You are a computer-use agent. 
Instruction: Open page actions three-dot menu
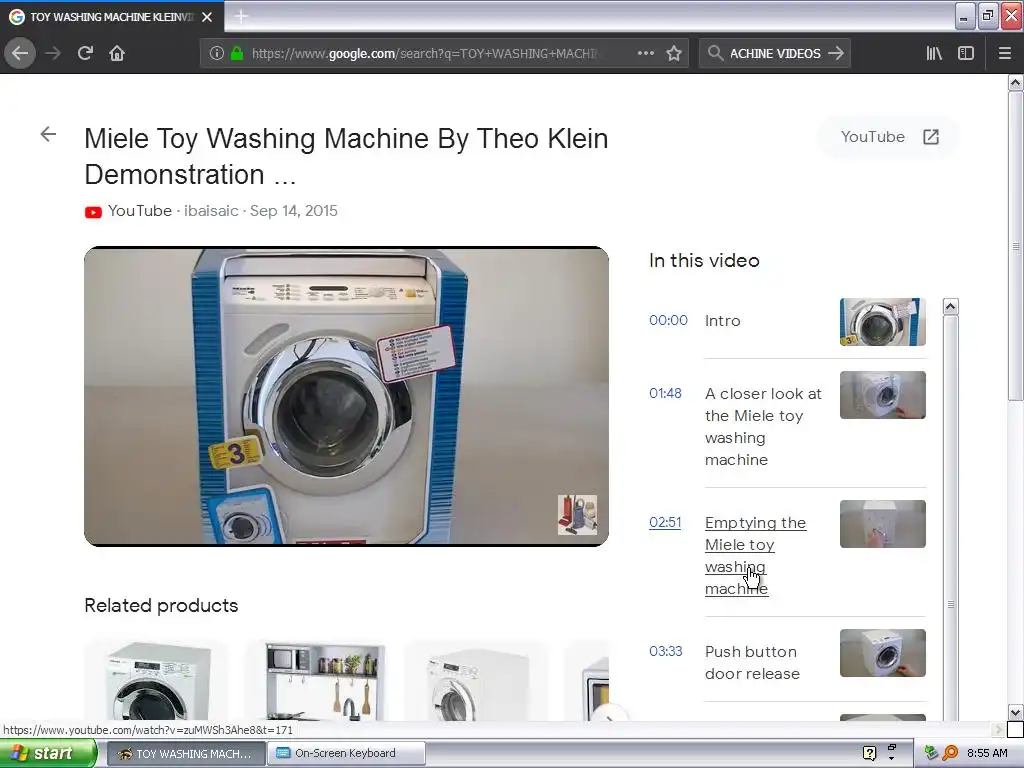645,53
